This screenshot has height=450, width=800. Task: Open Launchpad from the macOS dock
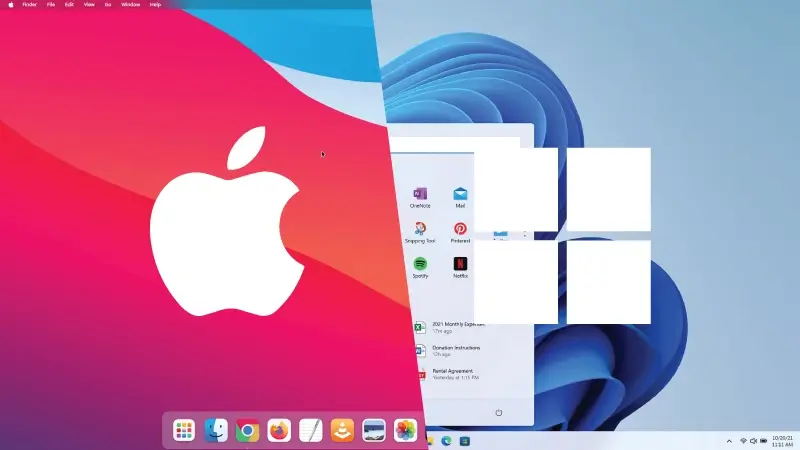184,430
